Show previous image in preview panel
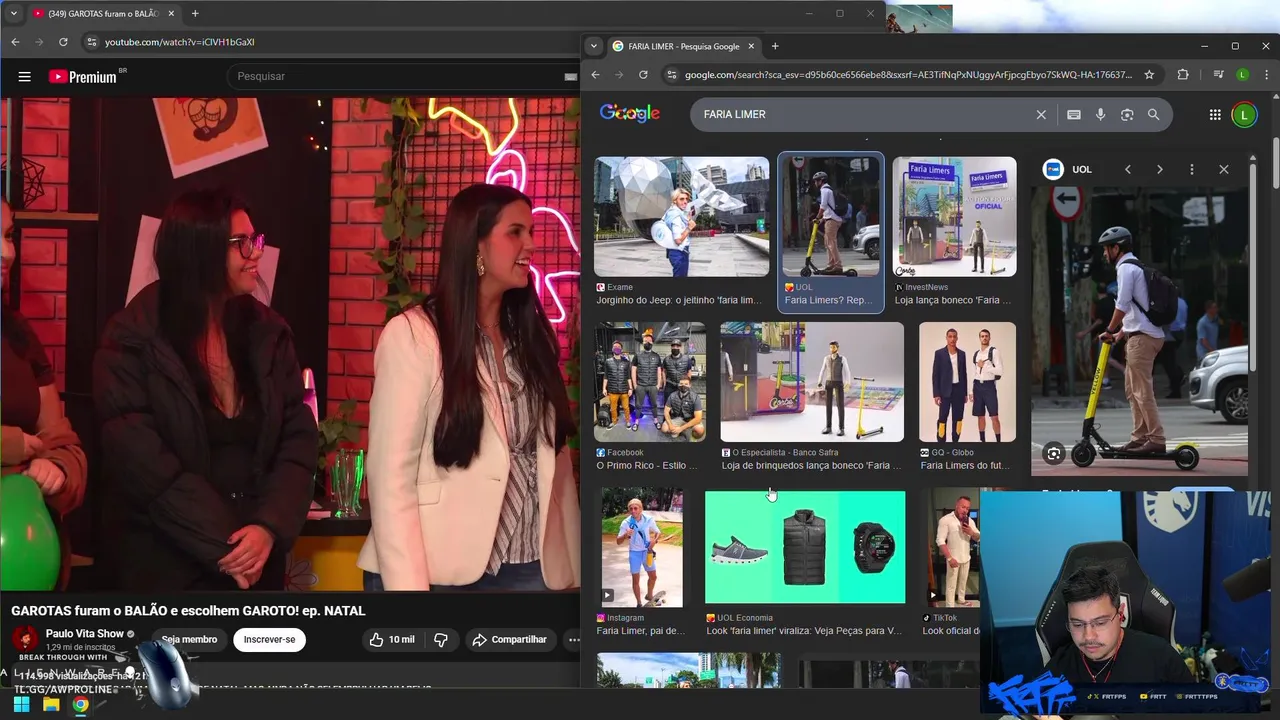Viewport: 1280px width, 720px height. click(x=1128, y=169)
